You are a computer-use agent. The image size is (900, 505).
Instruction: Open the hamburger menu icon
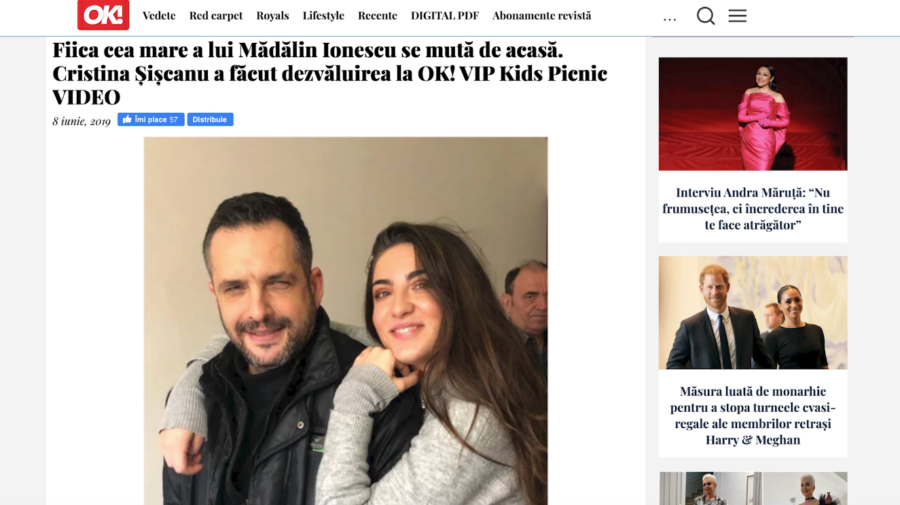point(738,15)
